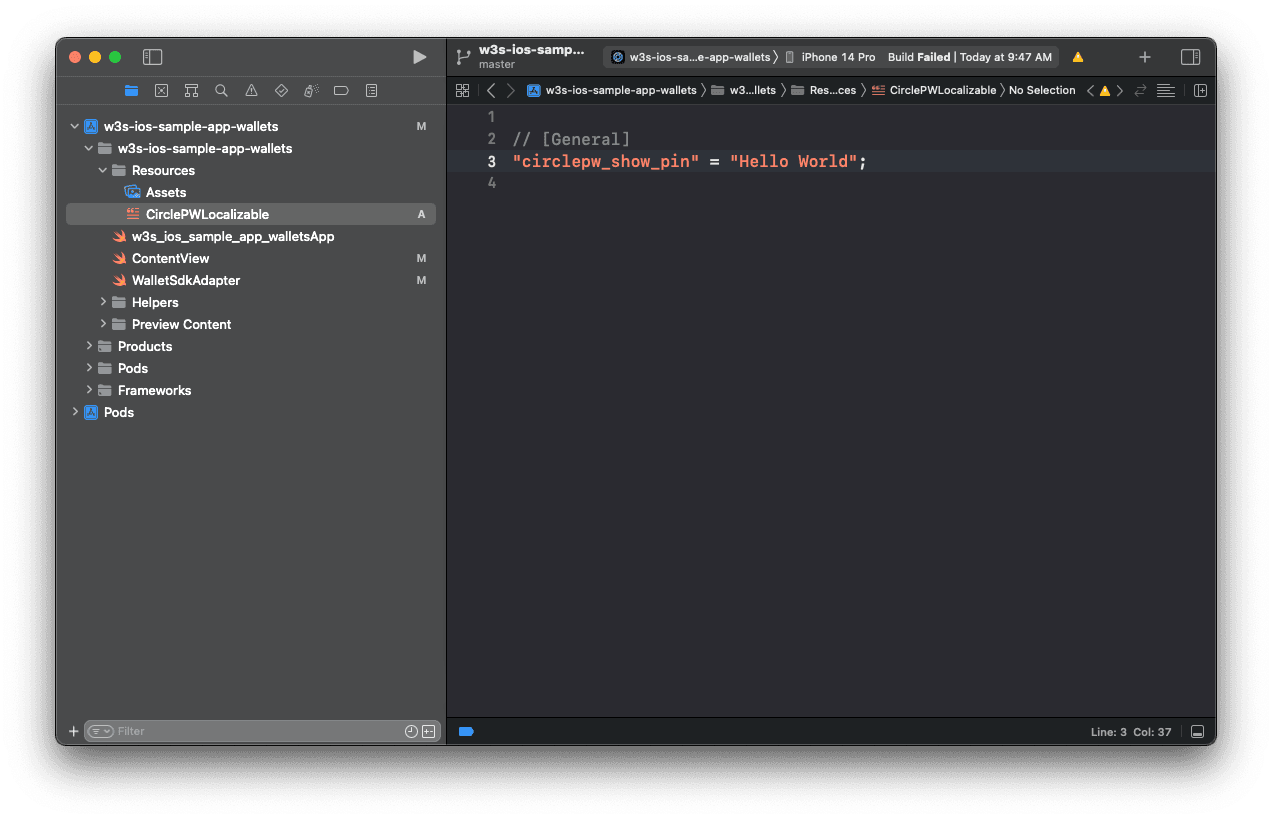Toggle the inspectors panel button
1272x819 pixels.
click(1190, 57)
